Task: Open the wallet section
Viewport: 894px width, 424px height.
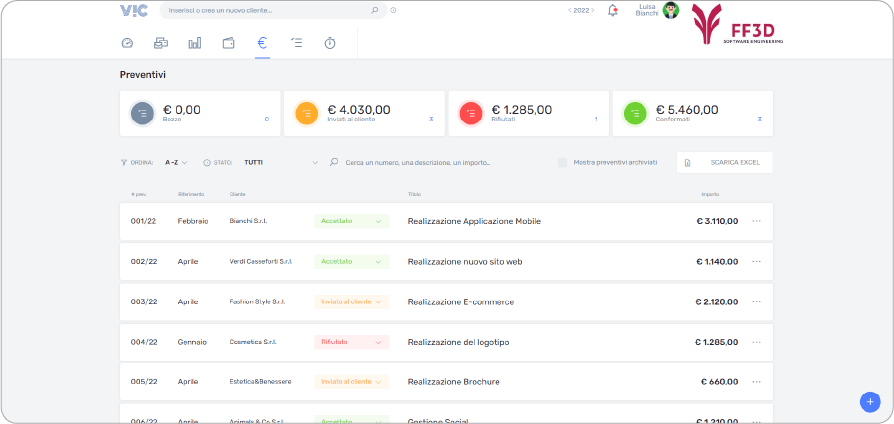Action: 229,43
